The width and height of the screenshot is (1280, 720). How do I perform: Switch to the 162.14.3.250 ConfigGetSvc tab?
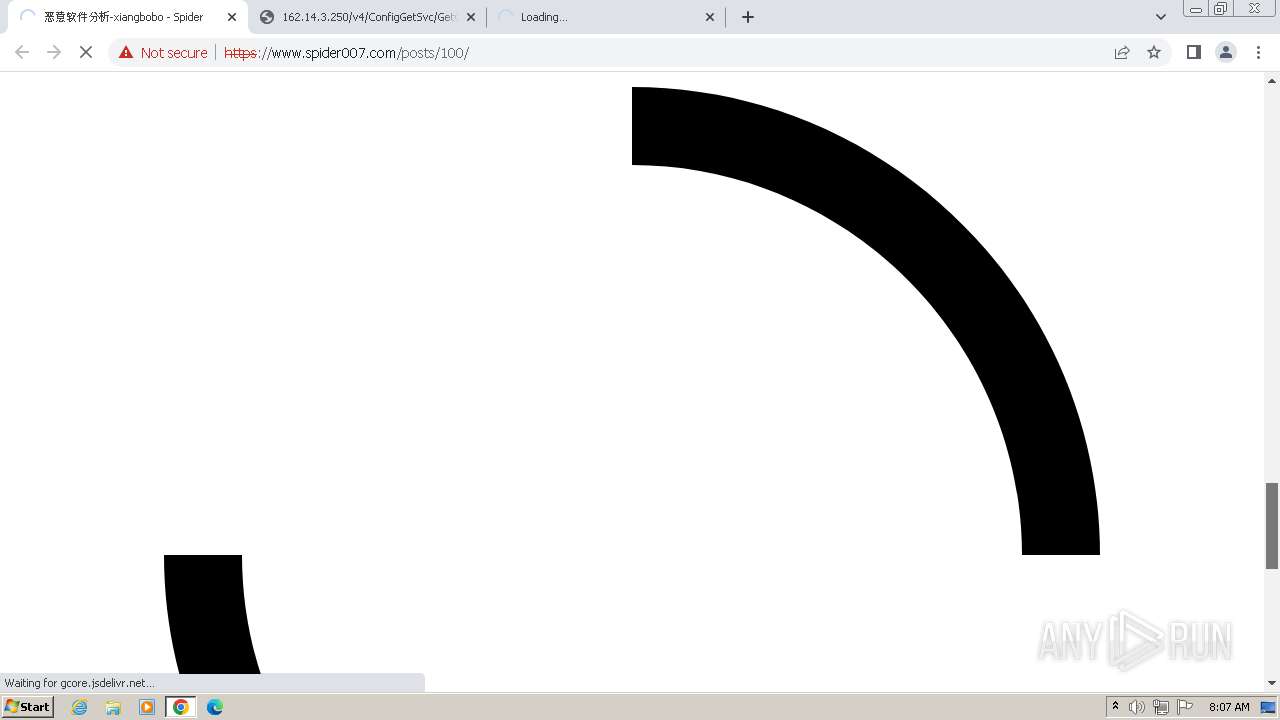tap(368, 17)
